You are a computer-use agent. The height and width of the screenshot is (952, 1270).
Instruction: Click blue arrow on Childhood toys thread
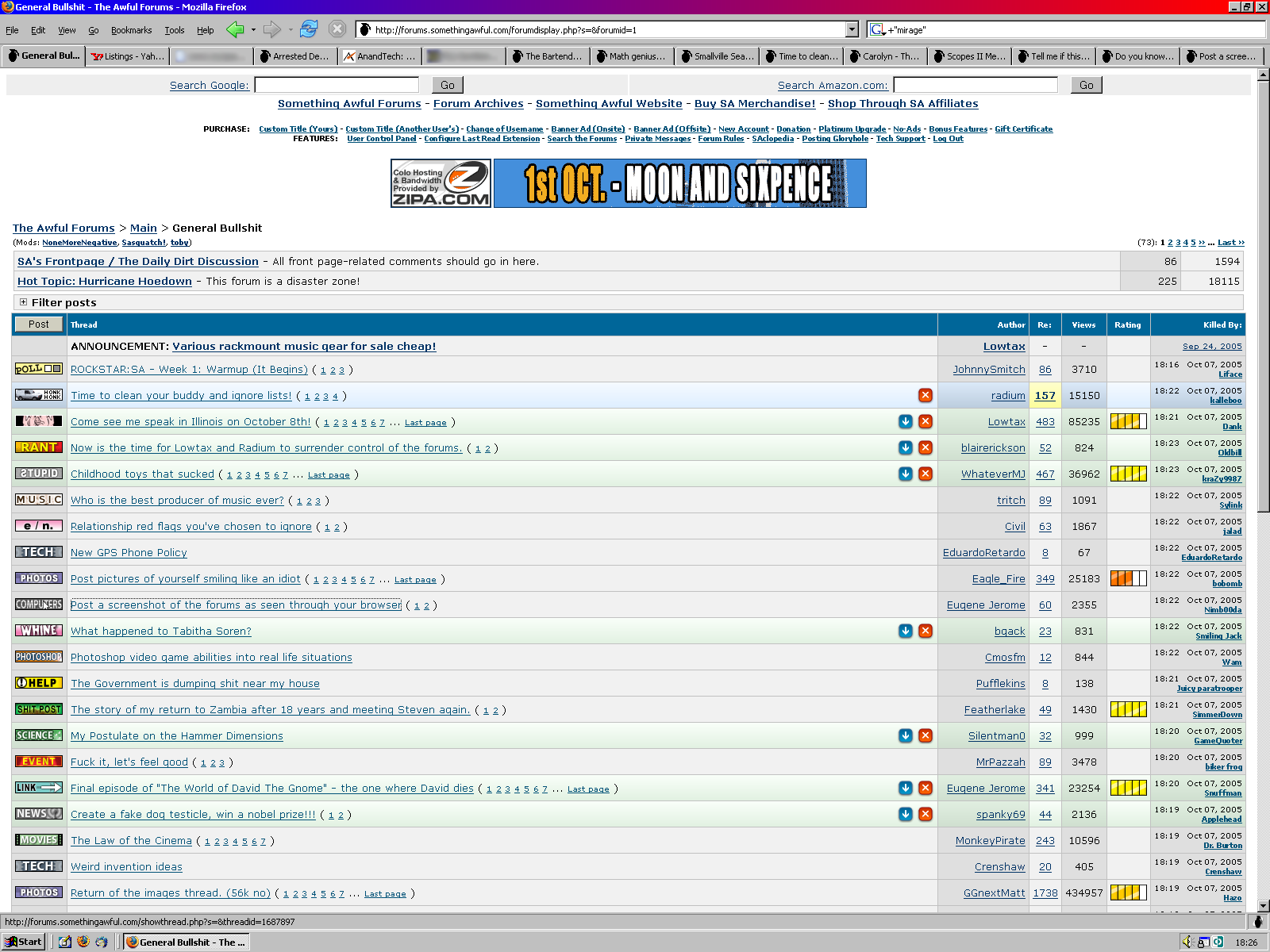coord(905,474)
